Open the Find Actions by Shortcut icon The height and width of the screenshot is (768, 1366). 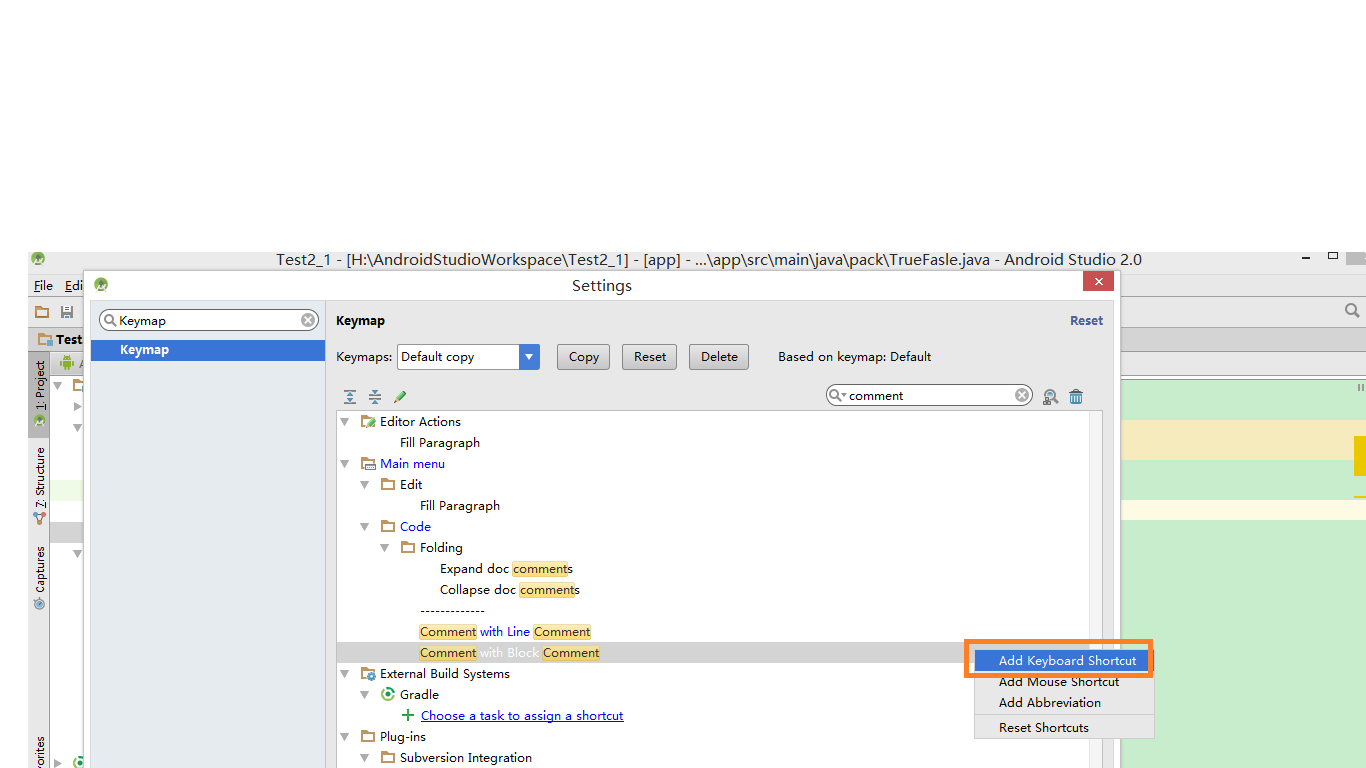tap(1050, 397)
